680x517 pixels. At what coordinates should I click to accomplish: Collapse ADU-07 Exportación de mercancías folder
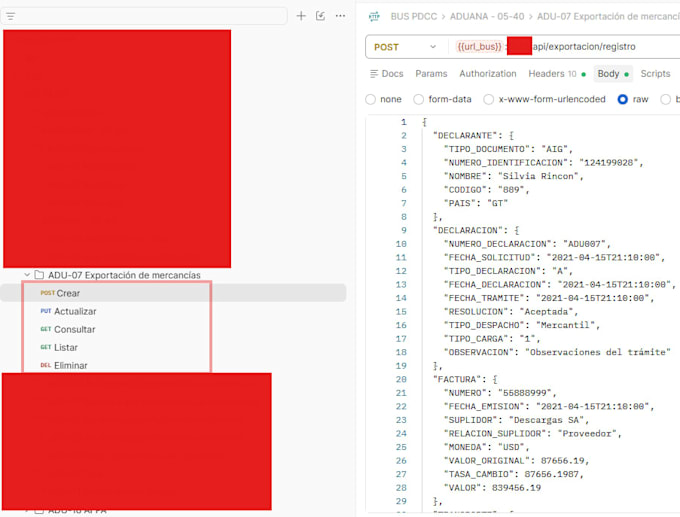click(x=27, y=275)
